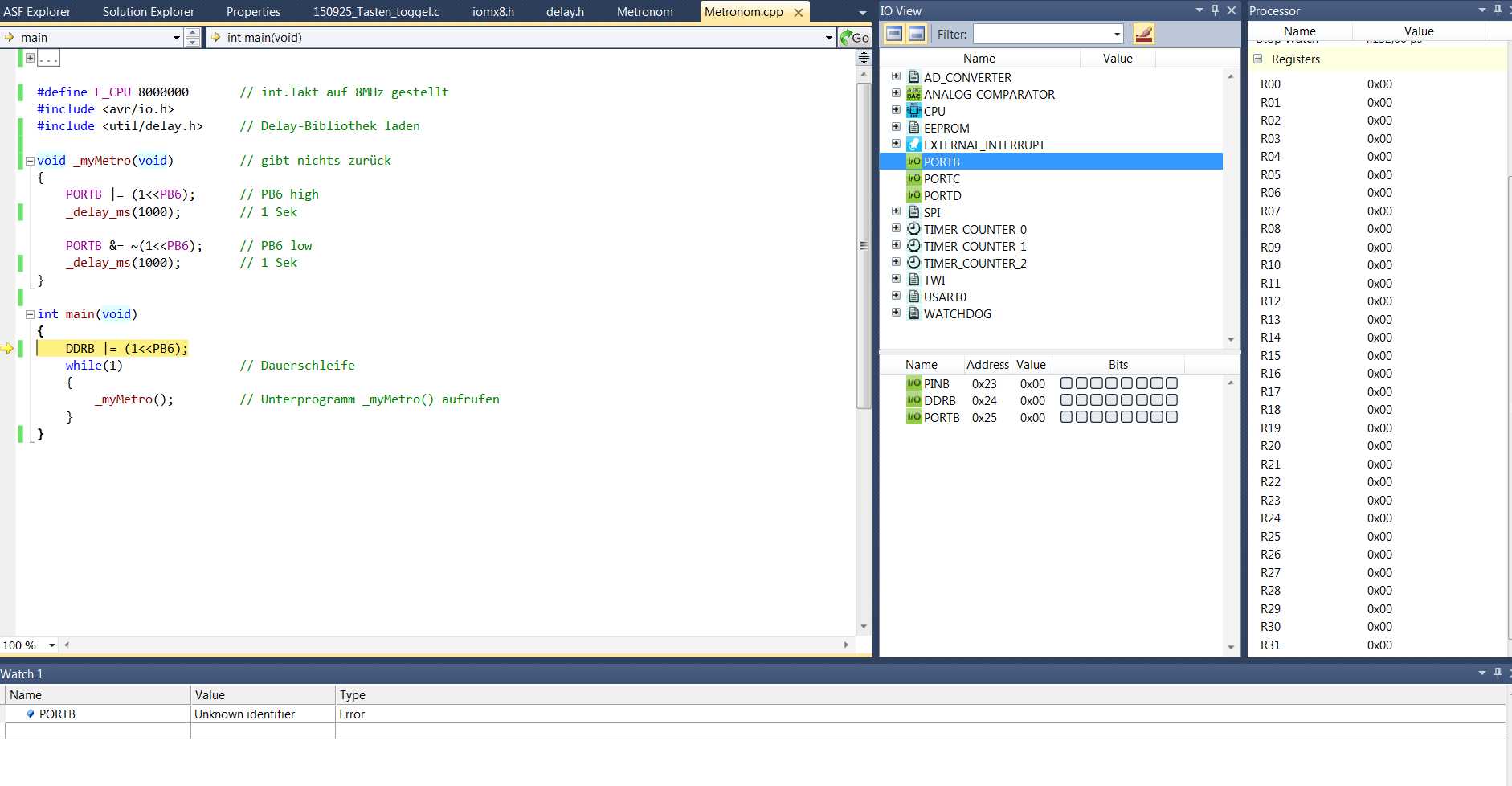Select the TIMER_COUNTER_2 clock icon
The height and width of the screenshot is (786, 1512).
(913, 262)
